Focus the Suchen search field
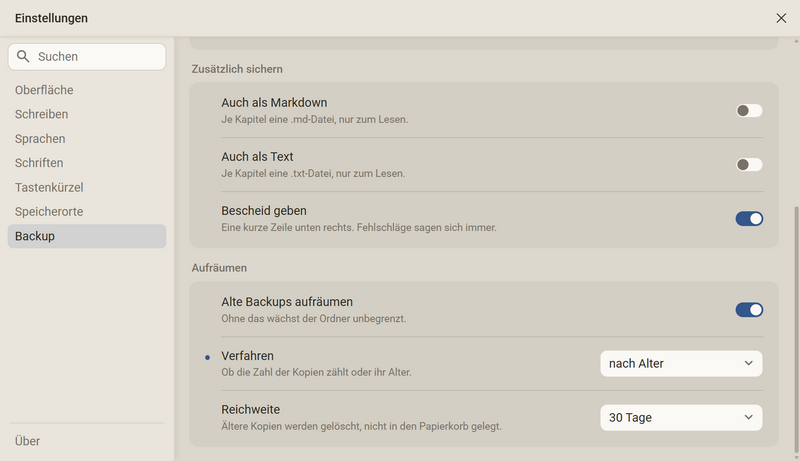 pos(87,57)
